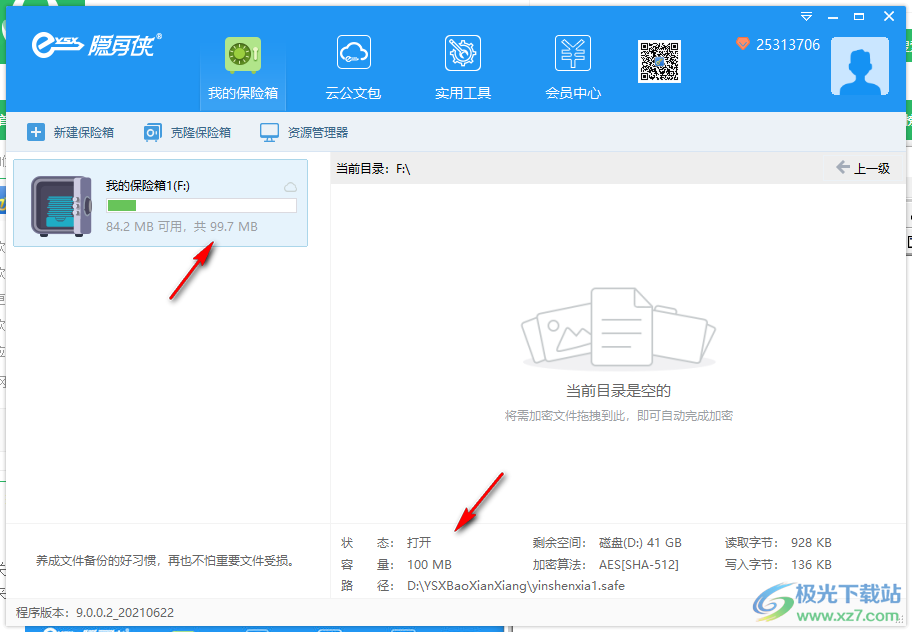
Task: Select the 打开 status text in the status bar
Action: tap(419, 542)
